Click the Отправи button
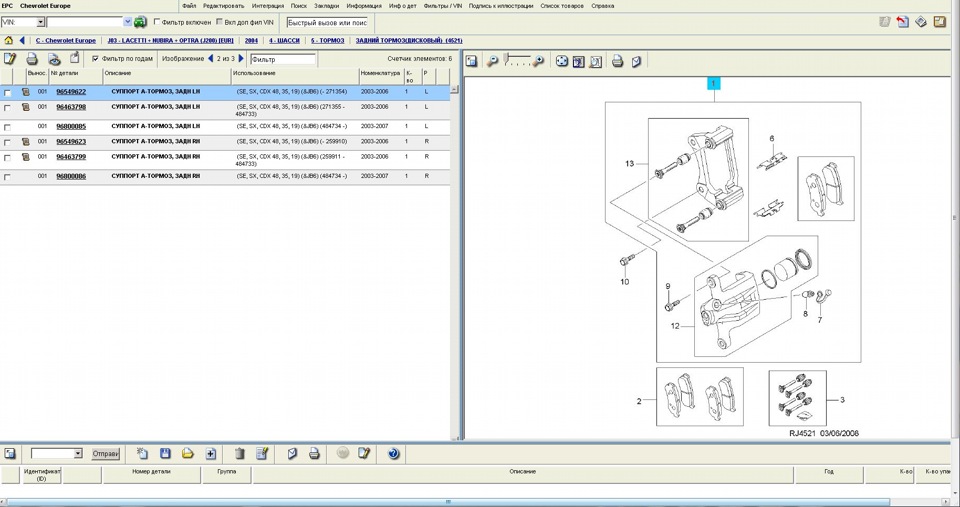960x507 pixels. pyautogui.click(x=106, y=454)
